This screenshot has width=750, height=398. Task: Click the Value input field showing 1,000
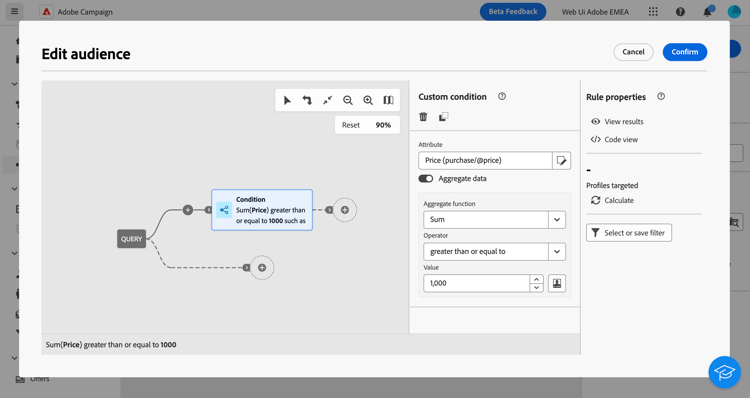pos(476,283)
